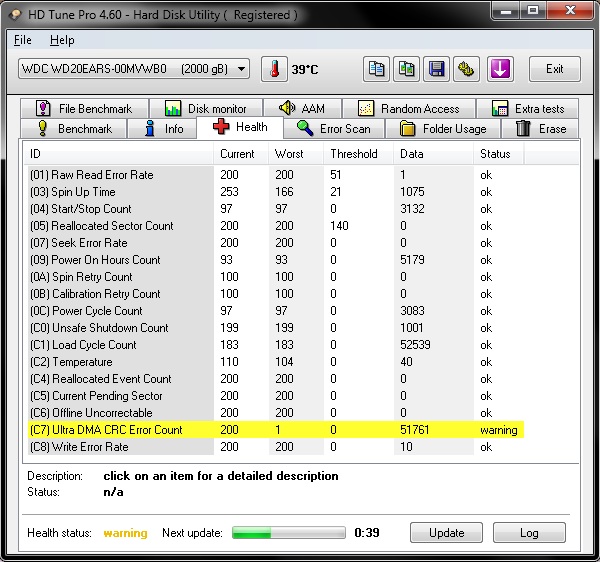The width and height of the screenshot is (600, 562).
Task: Click the Worst column header
Action: (x=296, y=154)
